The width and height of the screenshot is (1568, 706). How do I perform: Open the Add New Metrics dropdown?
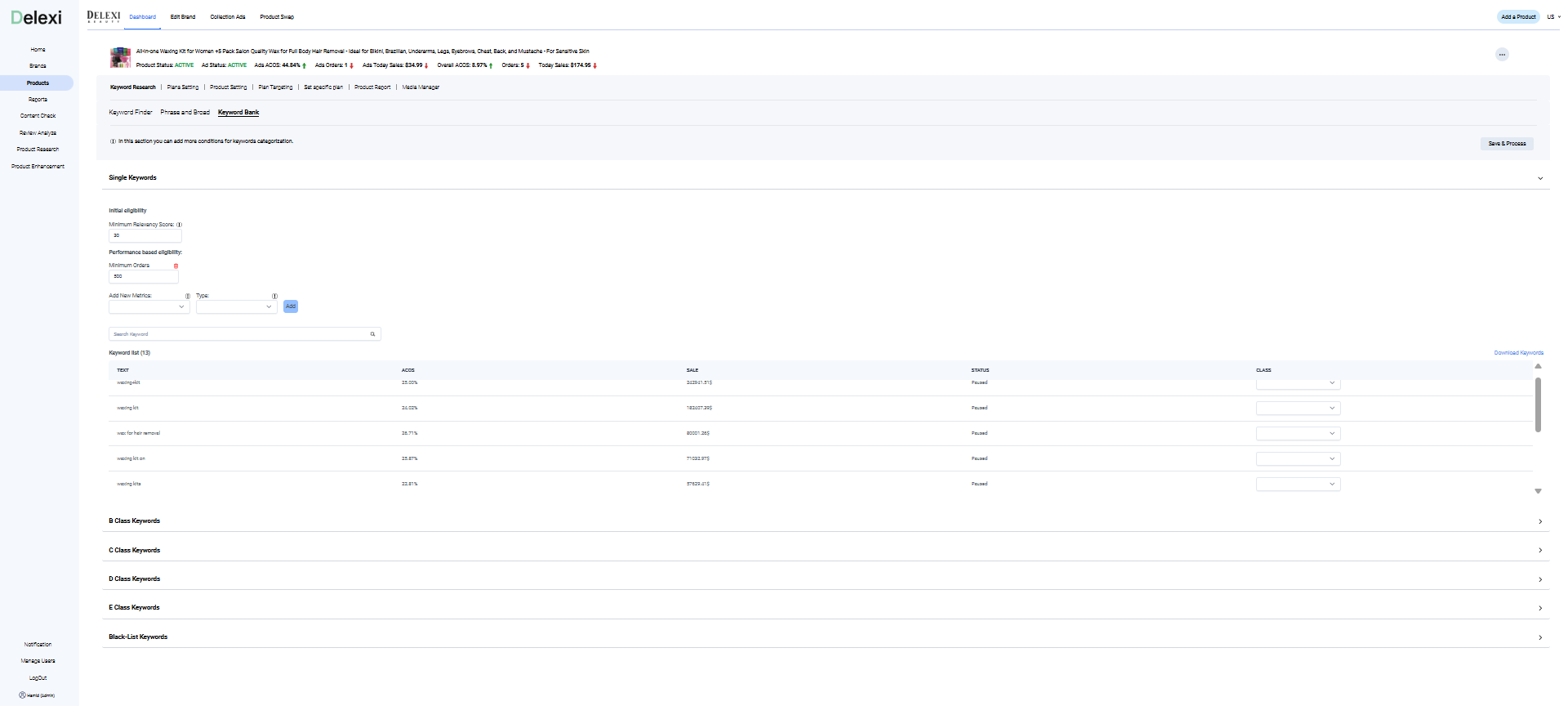149,307
